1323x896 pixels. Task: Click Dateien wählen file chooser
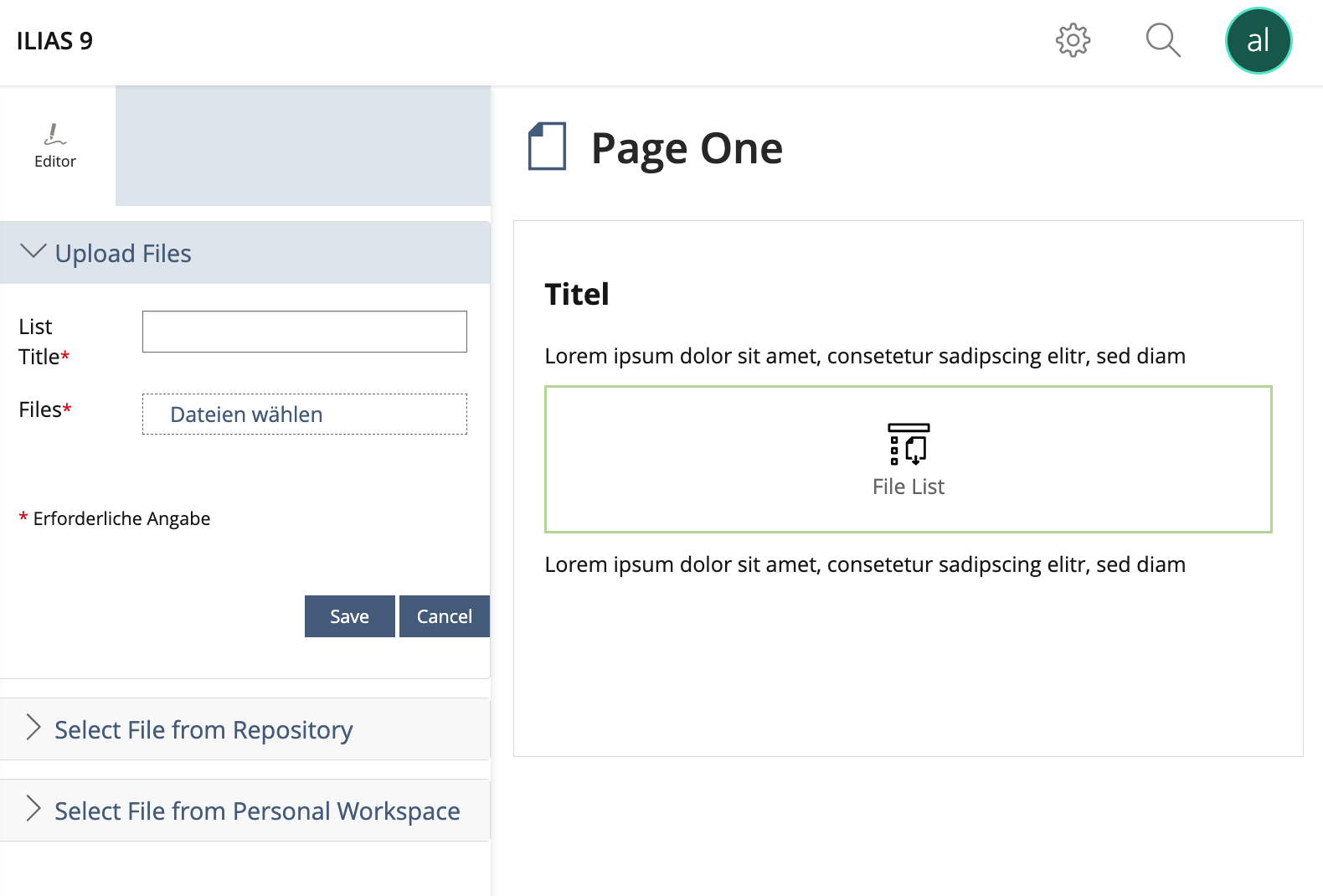click(304, 415)
